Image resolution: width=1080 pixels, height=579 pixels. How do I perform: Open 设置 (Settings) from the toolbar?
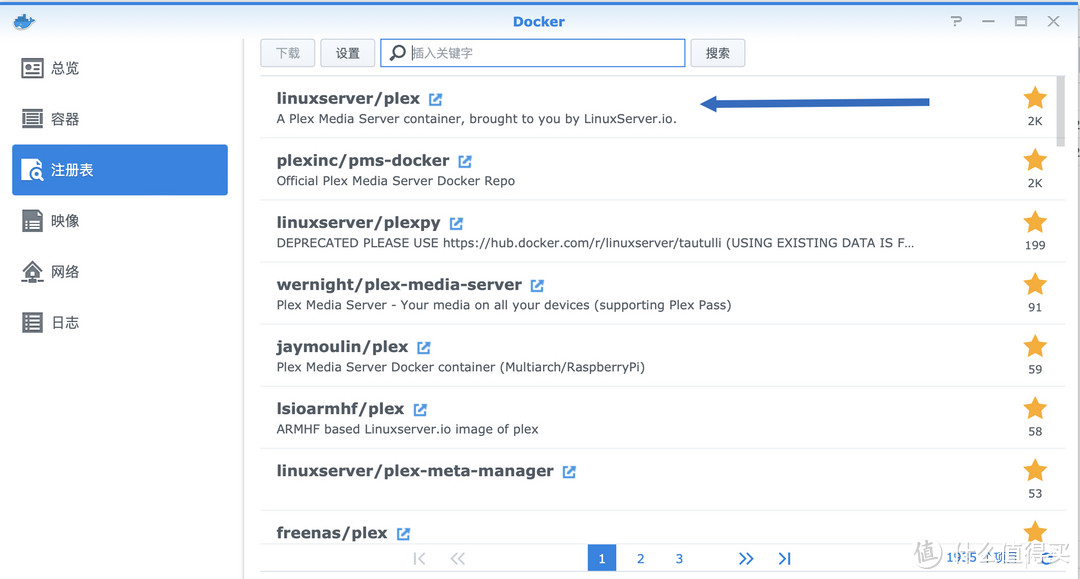tap(347, 52)
